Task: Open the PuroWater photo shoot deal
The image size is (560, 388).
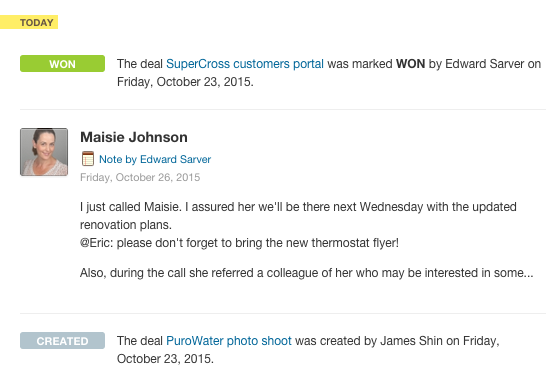Action: click(229, 340)
